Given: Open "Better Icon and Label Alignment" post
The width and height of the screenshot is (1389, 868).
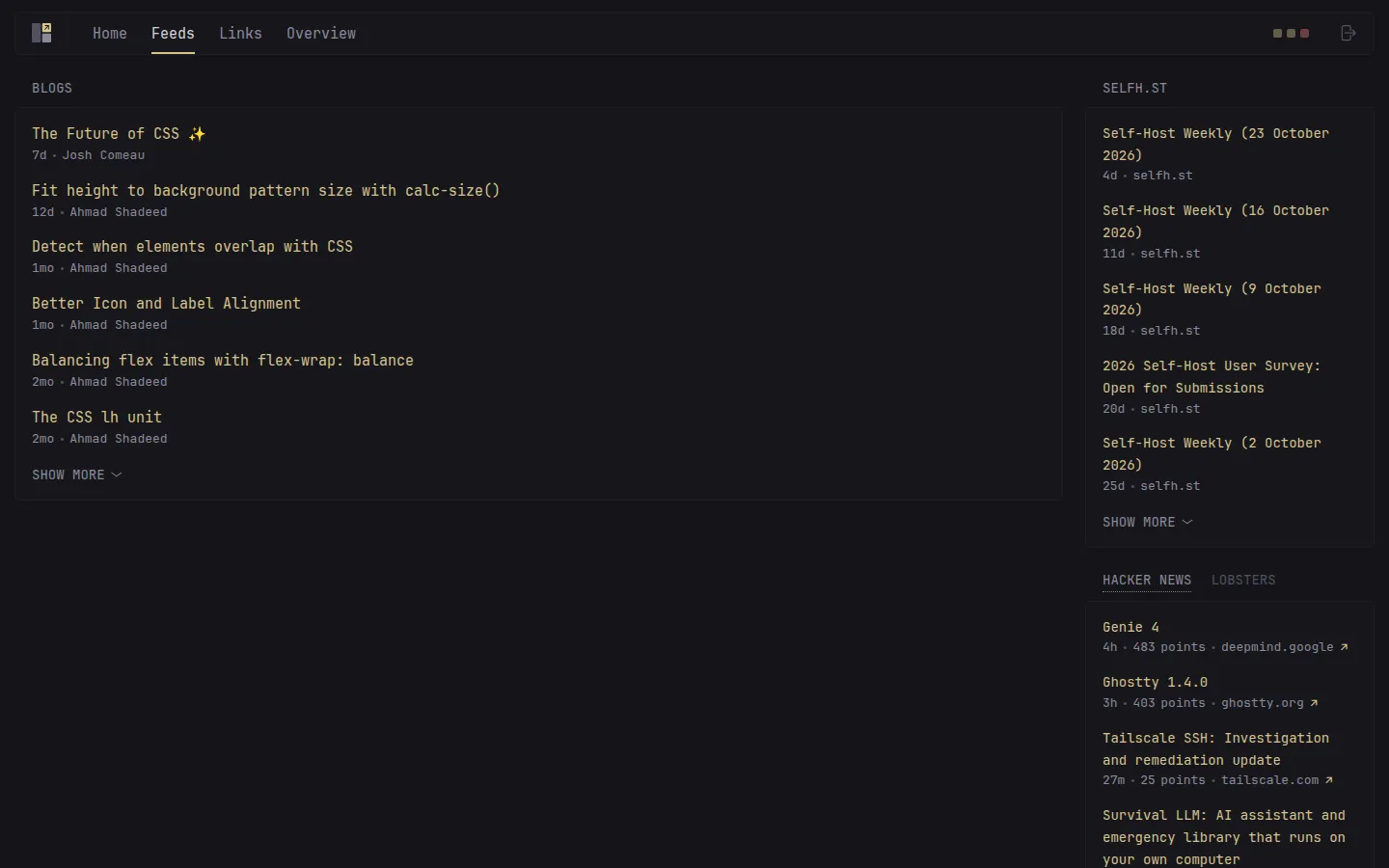Looking at the screenshot, I should [166, 304].
